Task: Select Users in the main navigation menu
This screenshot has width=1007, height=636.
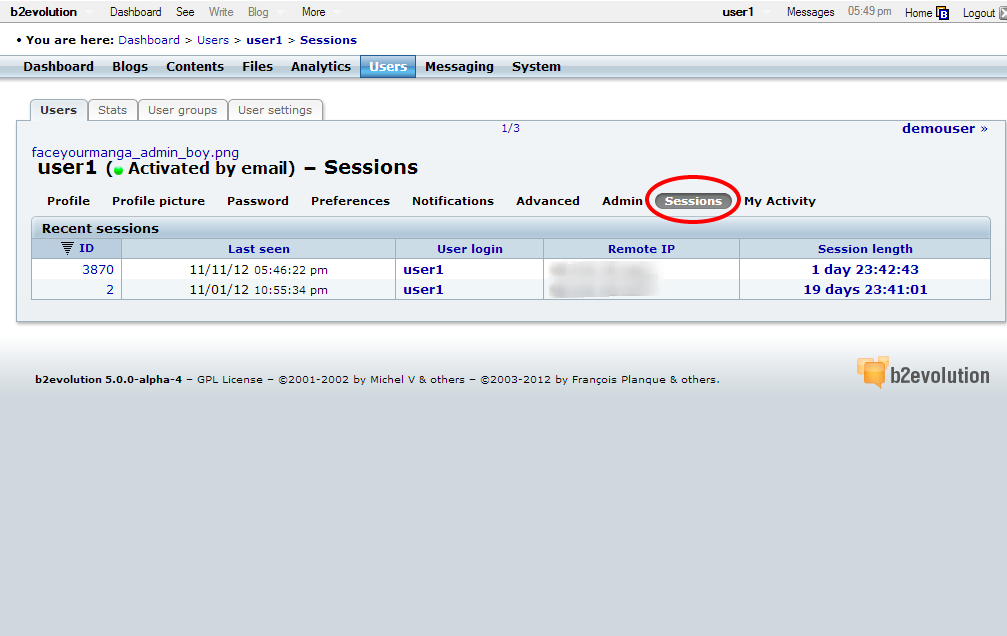Action: [388, 67]
